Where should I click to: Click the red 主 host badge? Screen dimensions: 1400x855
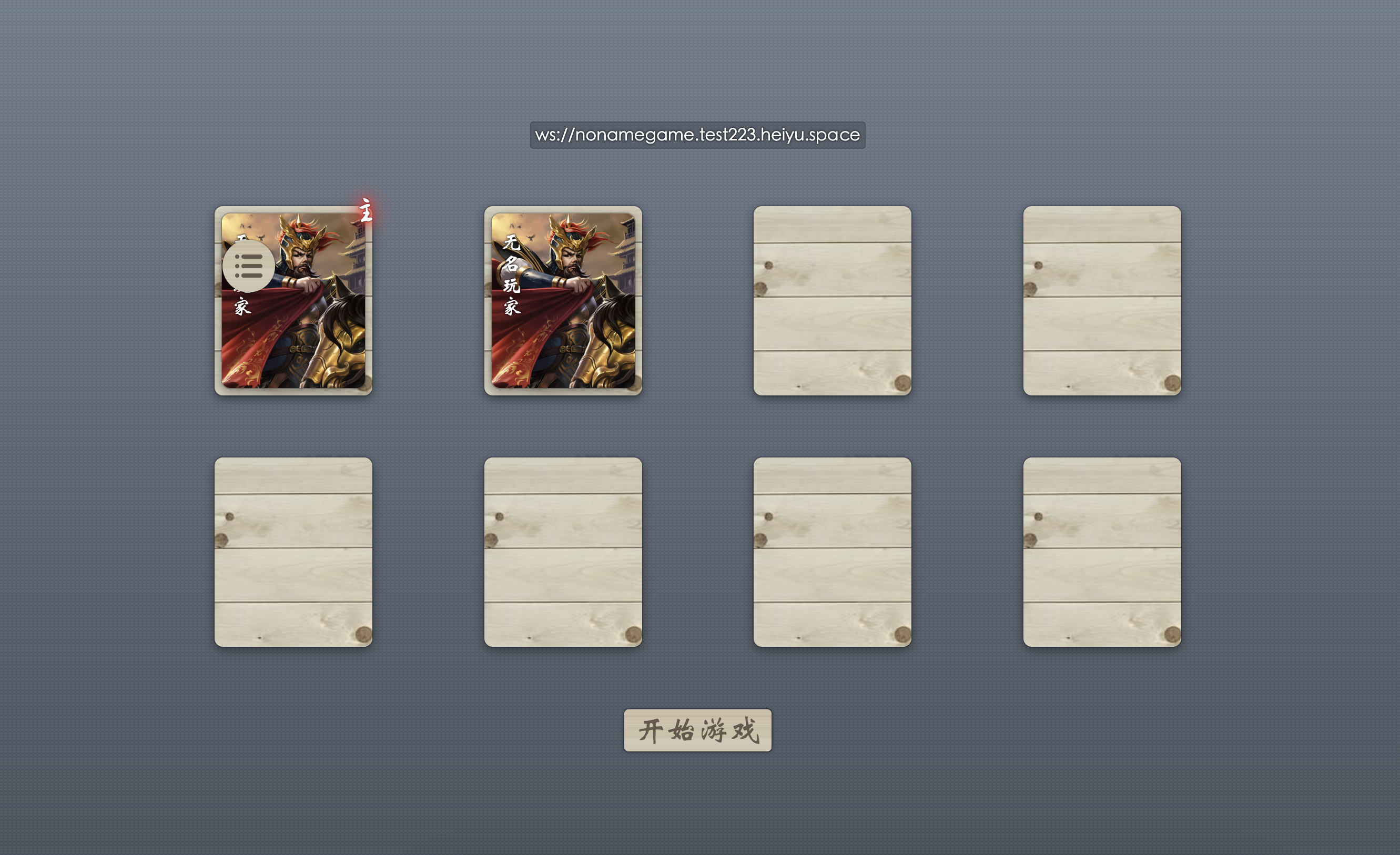pos(366,211)
